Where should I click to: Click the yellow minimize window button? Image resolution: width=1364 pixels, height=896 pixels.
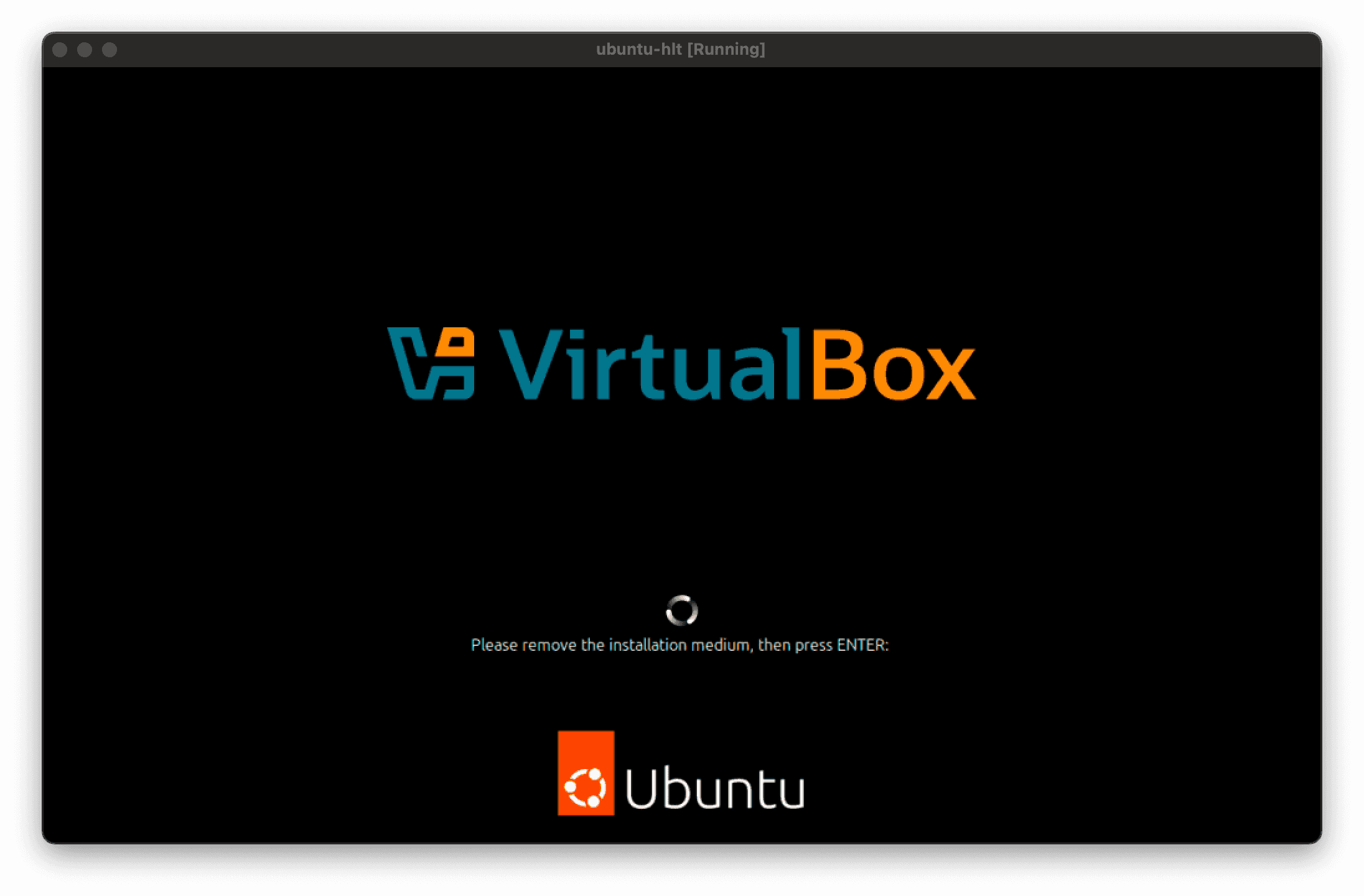(x=85, y=50)
